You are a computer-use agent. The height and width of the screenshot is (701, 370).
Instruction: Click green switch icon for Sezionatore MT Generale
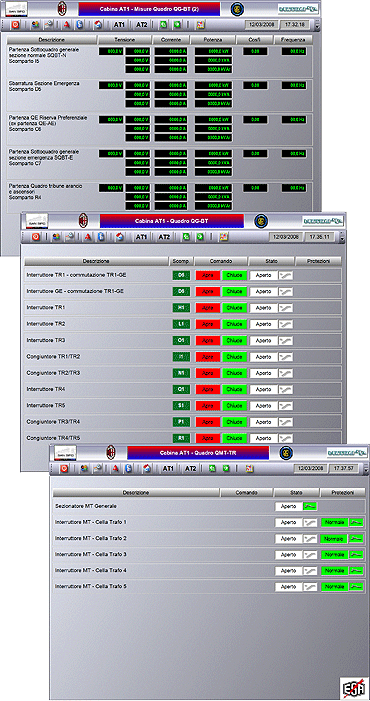point(310,506)
